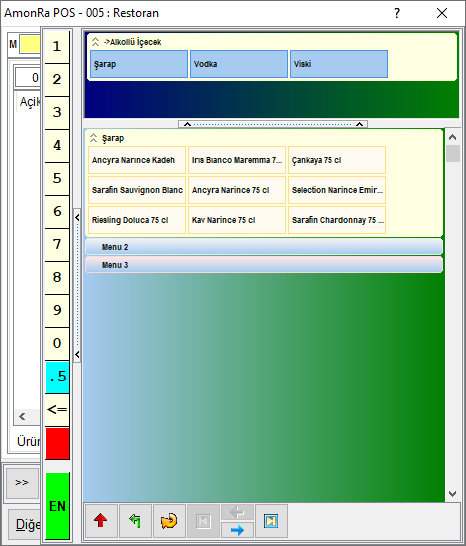Add Riesling Doluca 75 cl wine

pyautogui.click(x=137, y=220)
